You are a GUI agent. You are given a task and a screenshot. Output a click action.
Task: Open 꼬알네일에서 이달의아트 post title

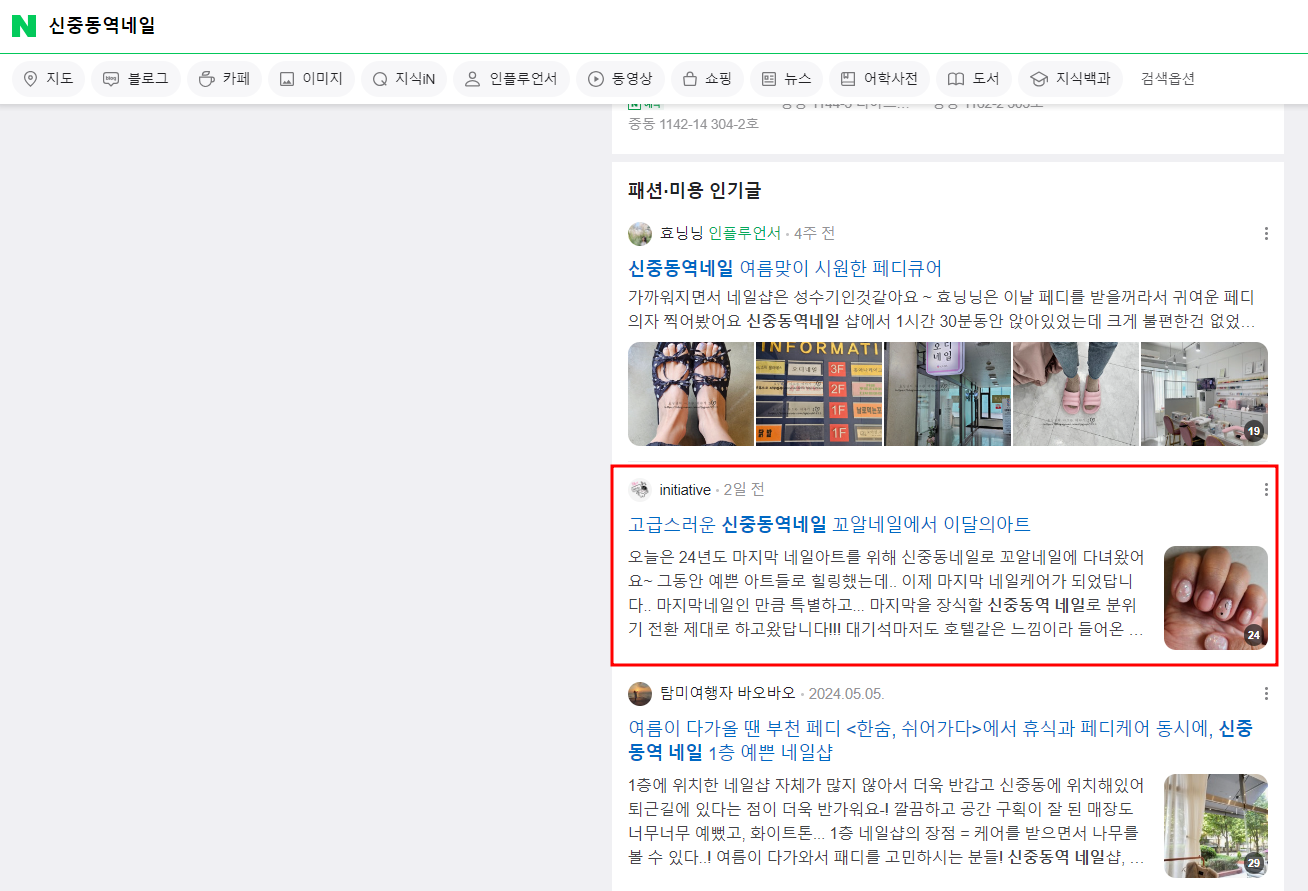(829, 524)
